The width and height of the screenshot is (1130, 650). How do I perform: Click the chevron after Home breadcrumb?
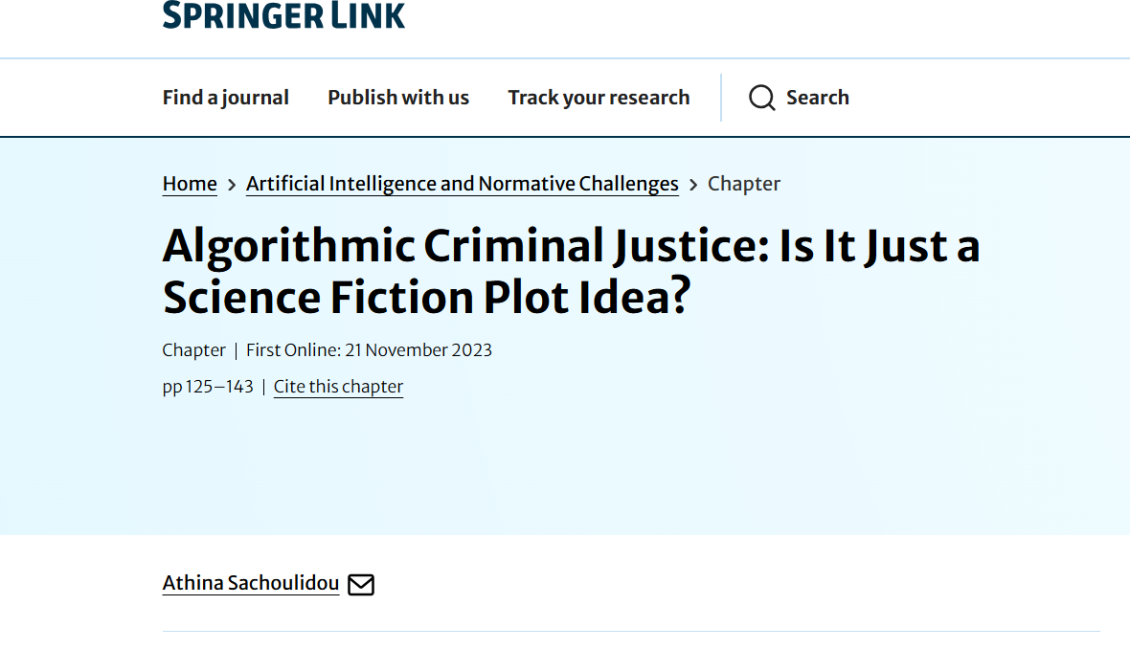(232, 185)
